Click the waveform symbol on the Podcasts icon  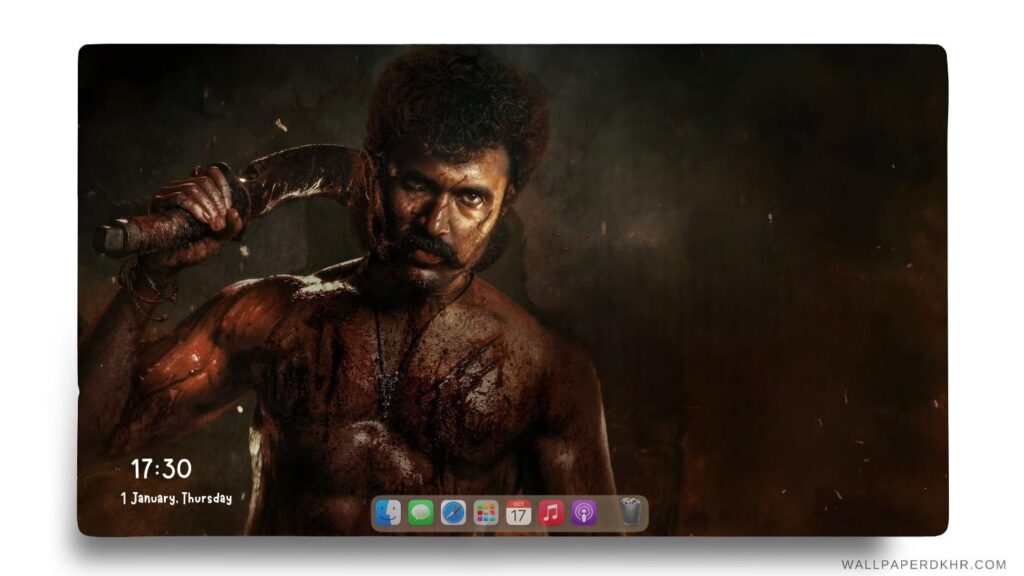(x=583, y=512)
